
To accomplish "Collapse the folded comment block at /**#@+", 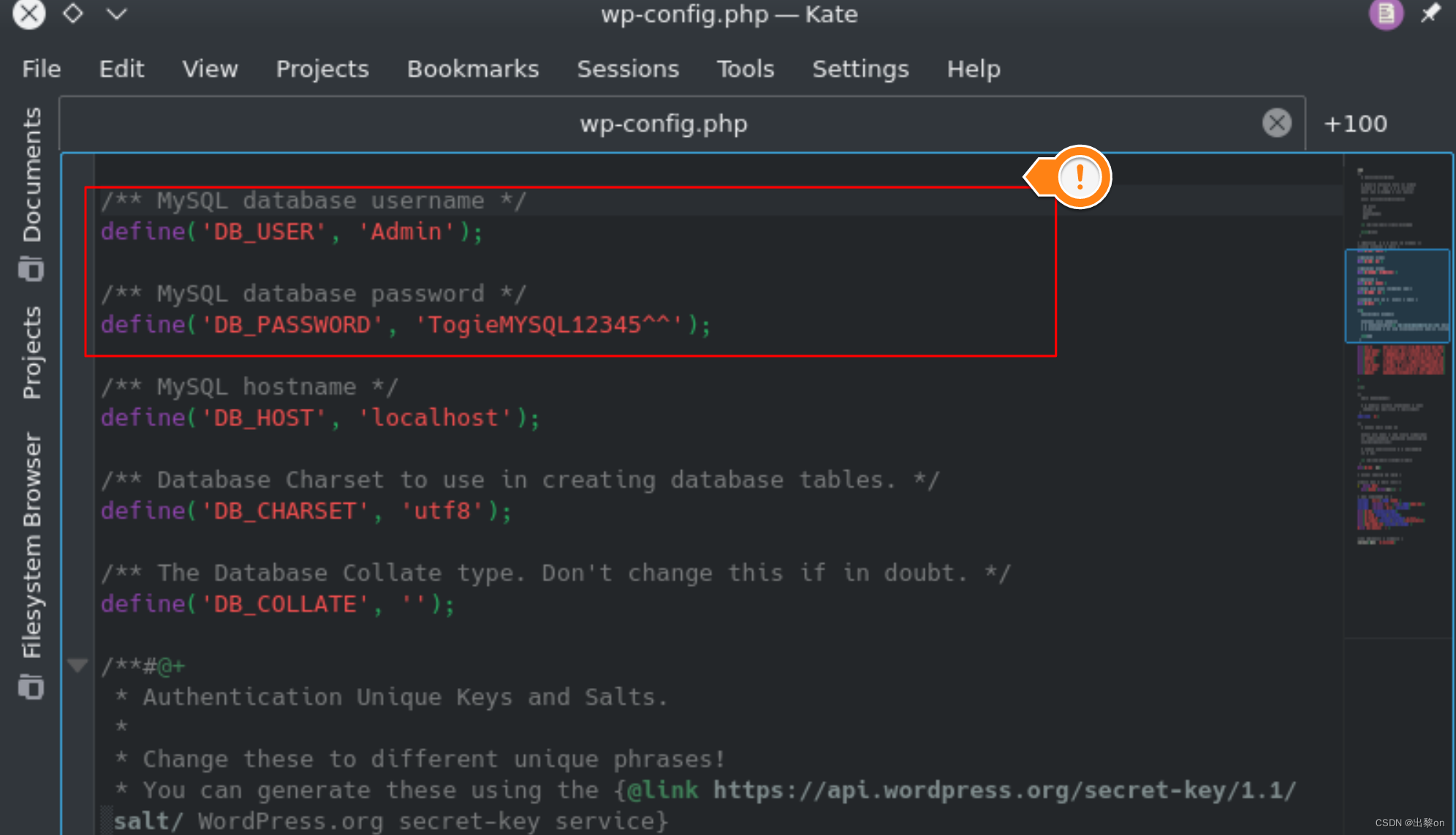I will (77, 665).
